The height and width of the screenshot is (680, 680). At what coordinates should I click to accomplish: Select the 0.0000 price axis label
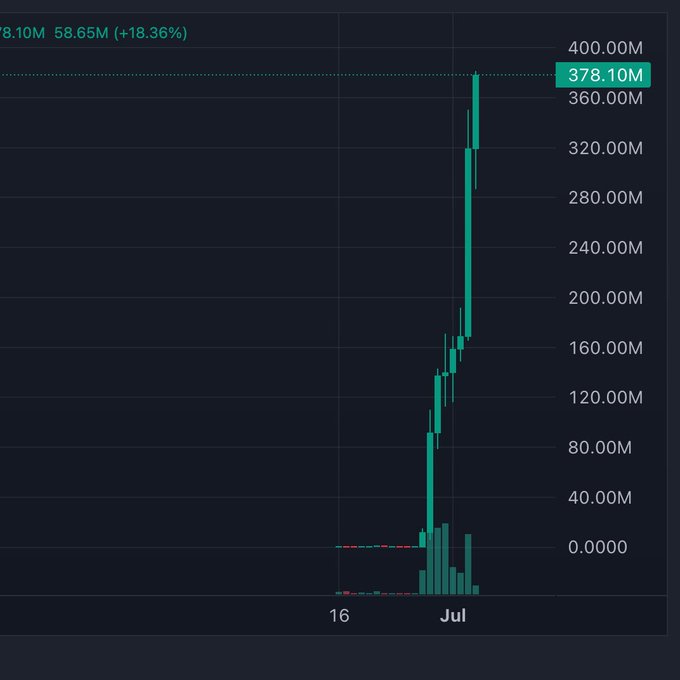click(598, 547)
